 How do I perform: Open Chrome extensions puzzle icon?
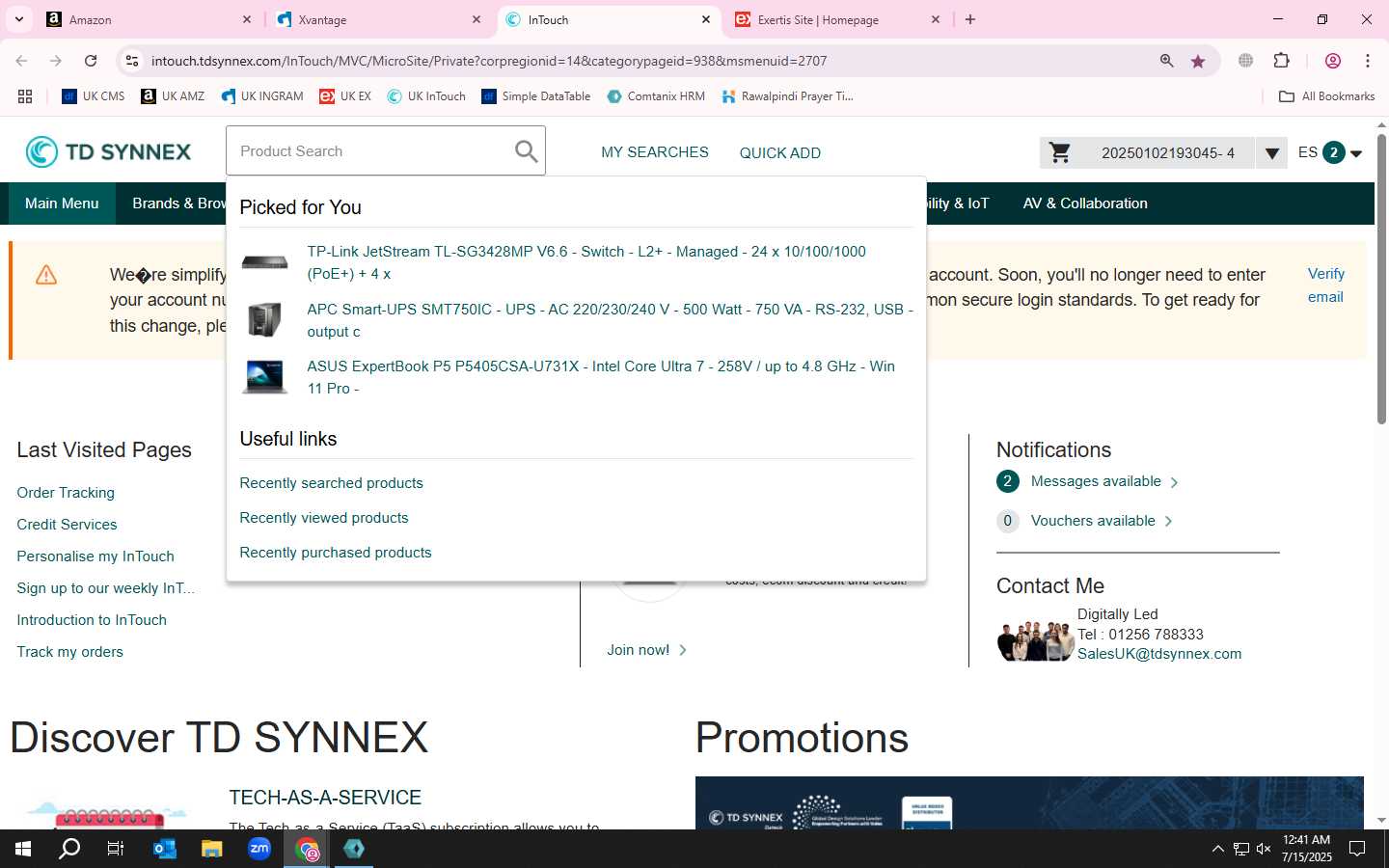pos(1282,61)
